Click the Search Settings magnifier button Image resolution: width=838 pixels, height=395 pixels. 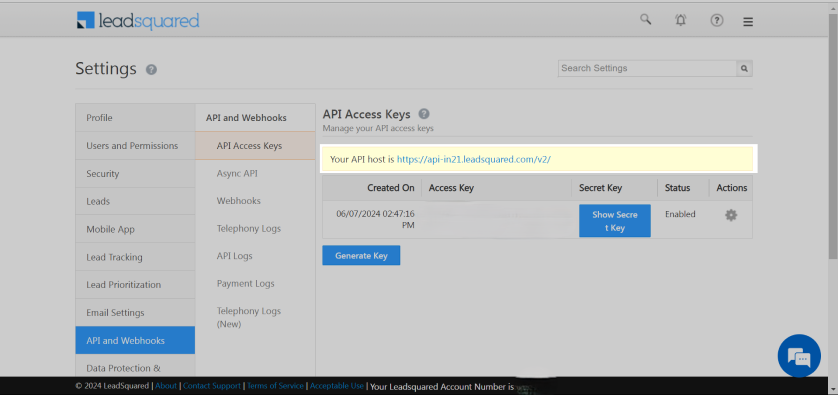744,68
